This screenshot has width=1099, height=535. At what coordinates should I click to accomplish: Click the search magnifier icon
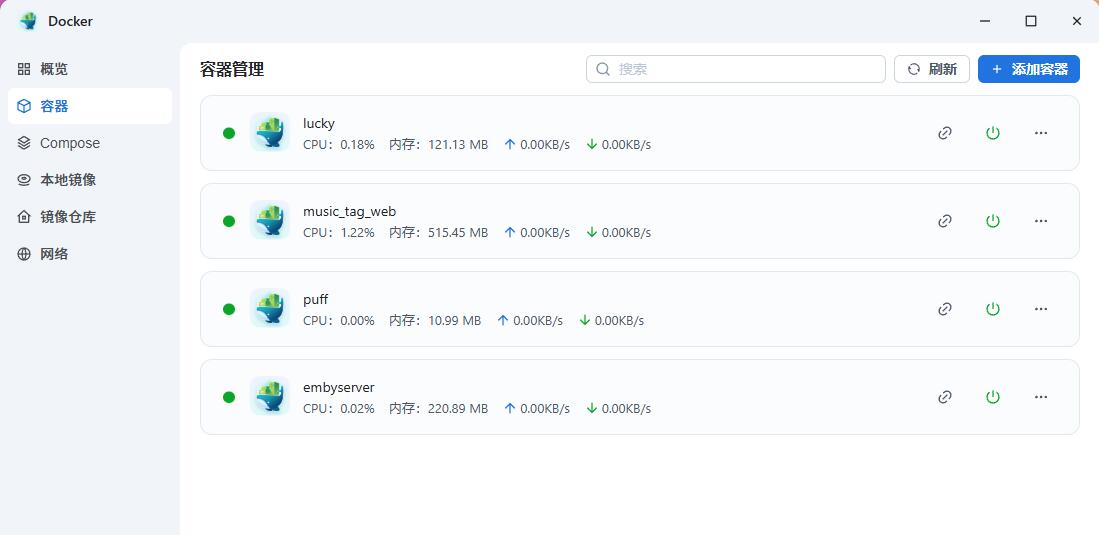pyautogui.click(x=603, y=69)
